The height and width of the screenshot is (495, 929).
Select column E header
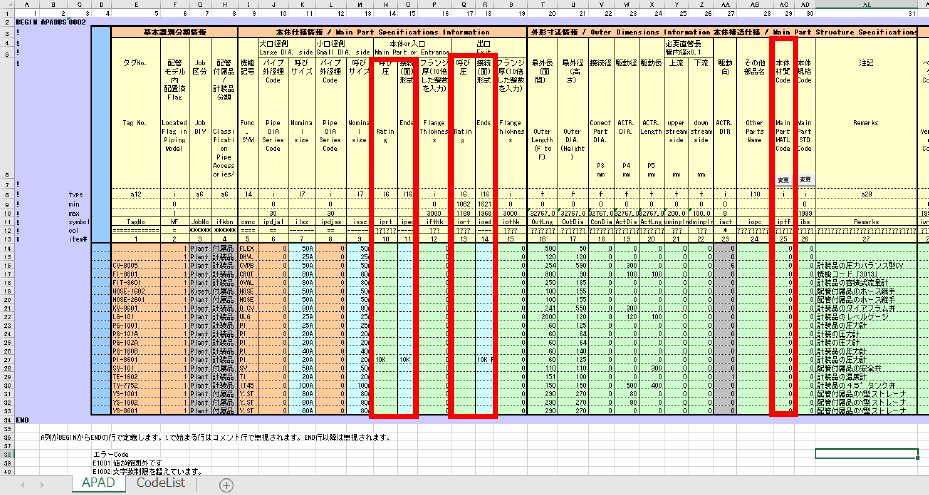[x=136, y=4]
